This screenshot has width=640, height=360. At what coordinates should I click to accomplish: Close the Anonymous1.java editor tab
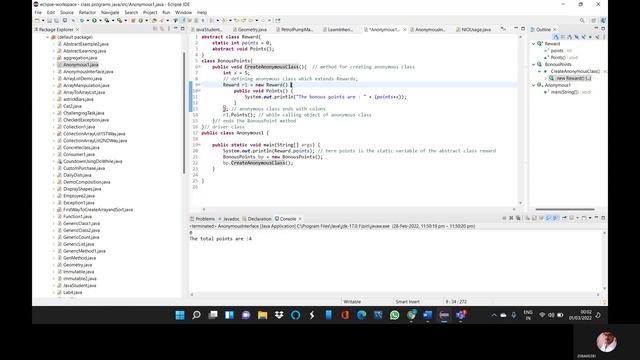pos(404,29)
